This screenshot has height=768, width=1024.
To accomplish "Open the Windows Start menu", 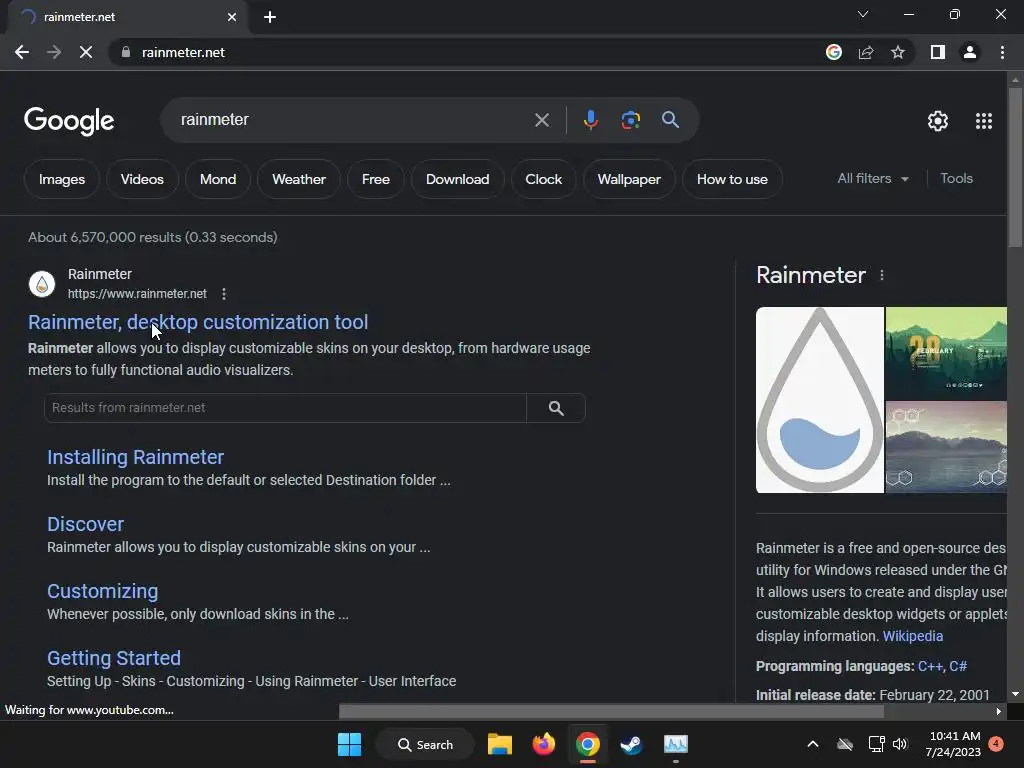I will [349, 744].
